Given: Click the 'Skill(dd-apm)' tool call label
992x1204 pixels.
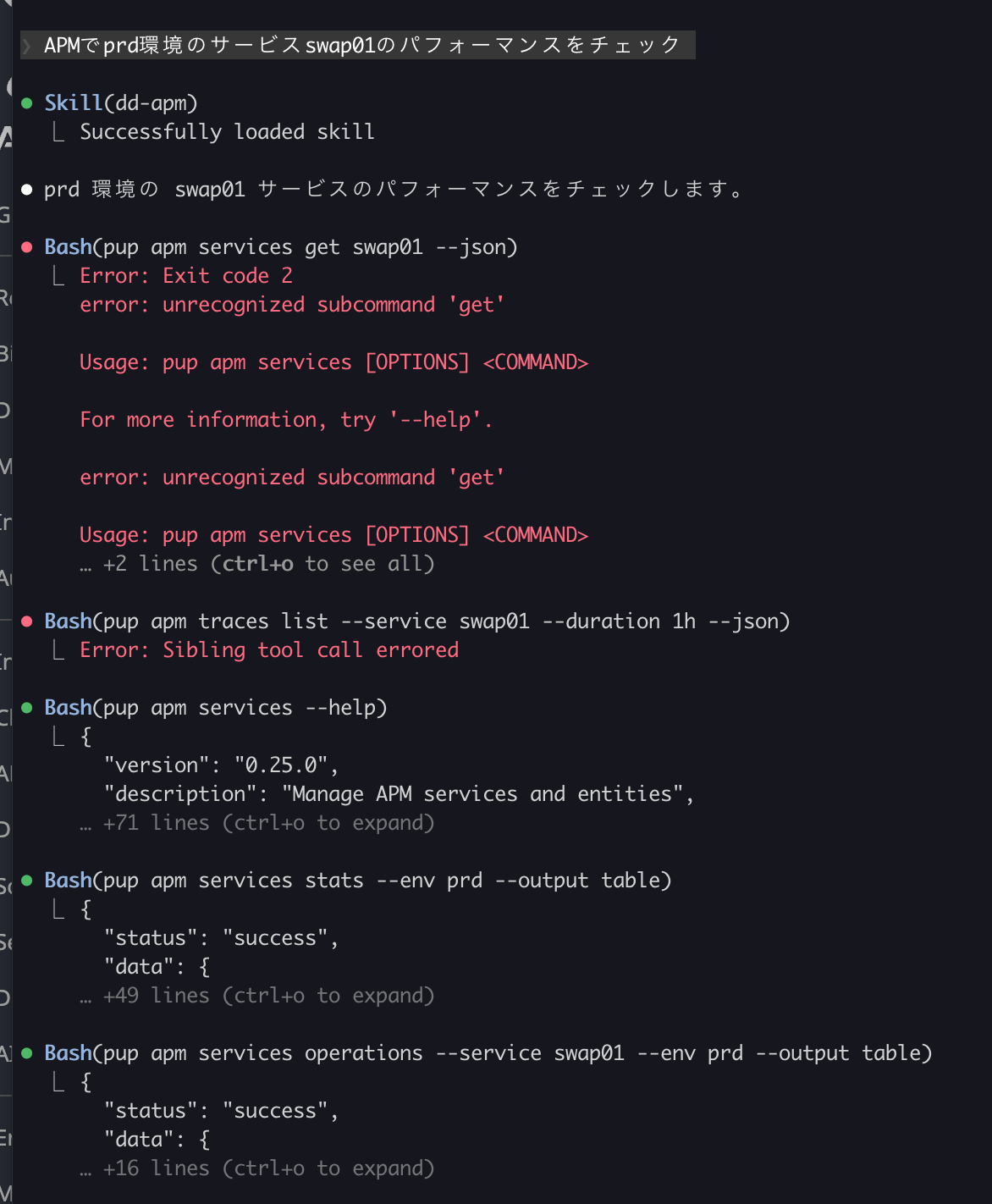Looking at the screenshot, I should [121, 103].
